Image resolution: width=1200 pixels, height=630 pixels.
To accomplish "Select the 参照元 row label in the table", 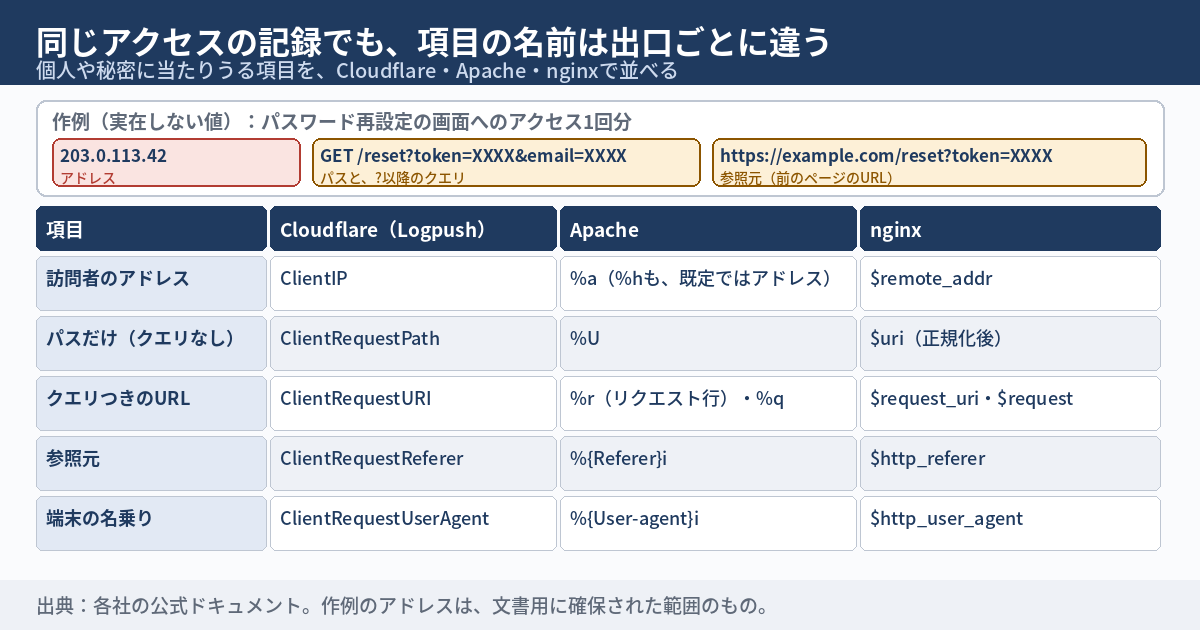I will 152,463.
